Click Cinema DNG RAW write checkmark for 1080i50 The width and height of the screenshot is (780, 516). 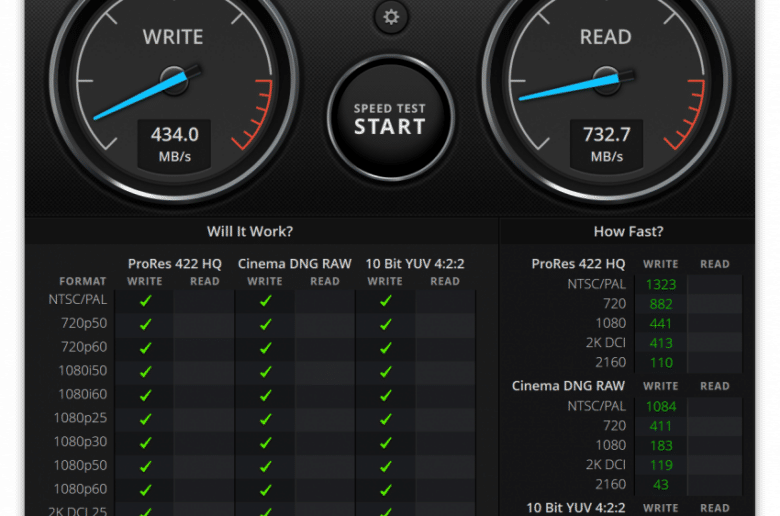pos(265,372)
